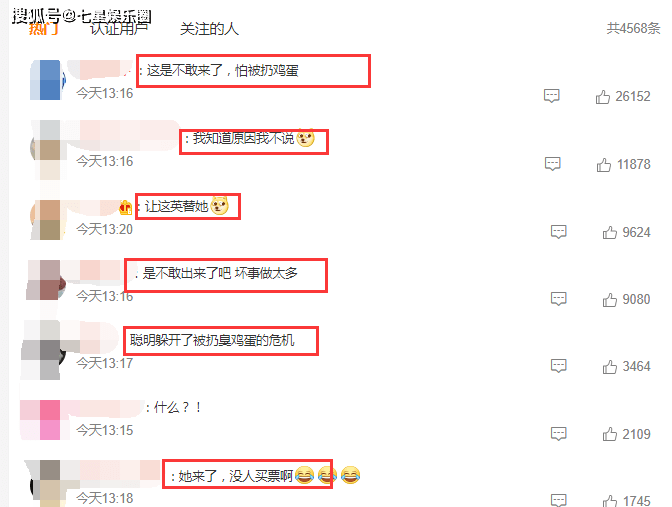Click comment text 让这英替她
This screenshot has width=672, height=507.
pos(176,207)
